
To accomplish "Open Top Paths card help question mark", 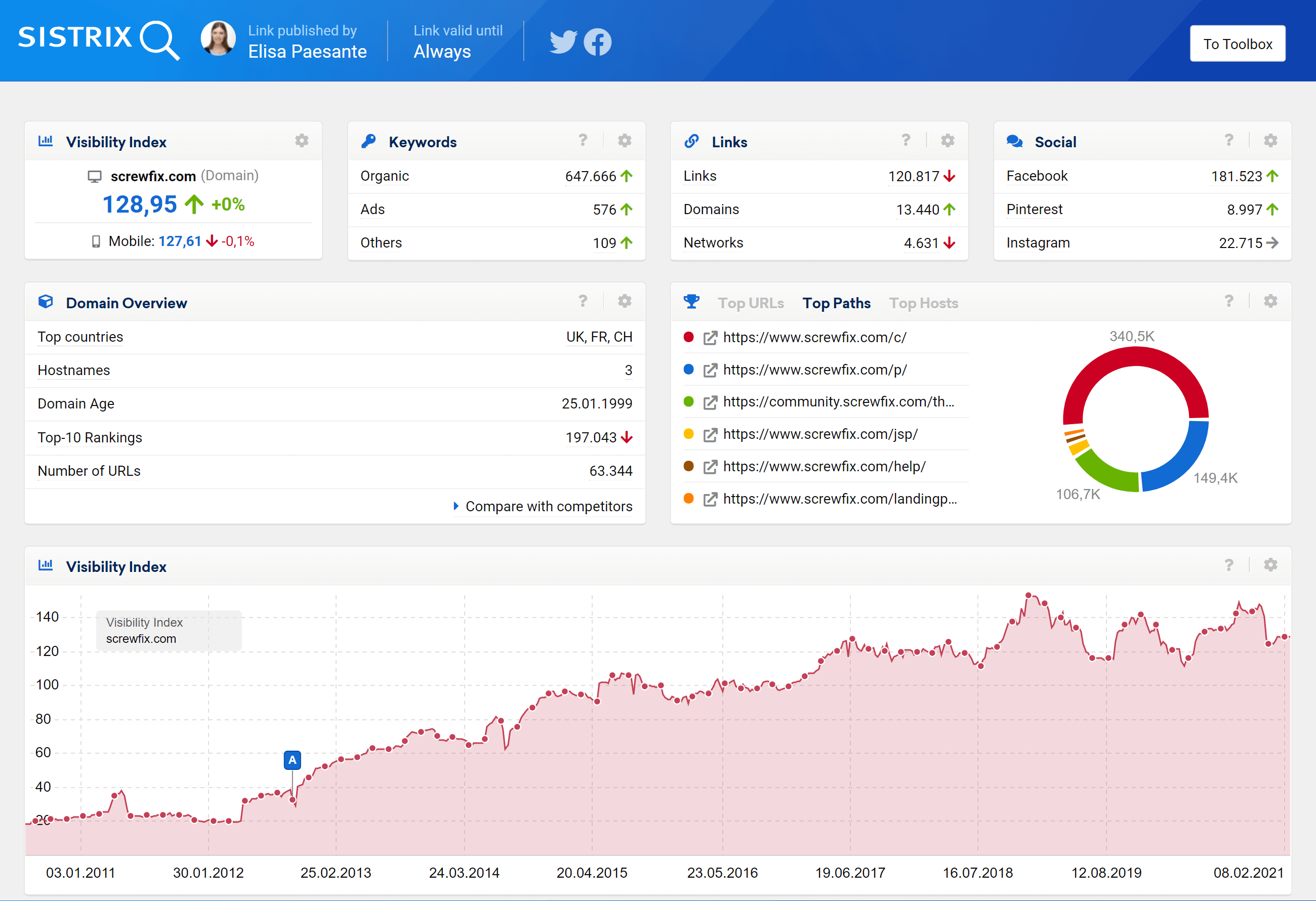I will [1229, 301].
